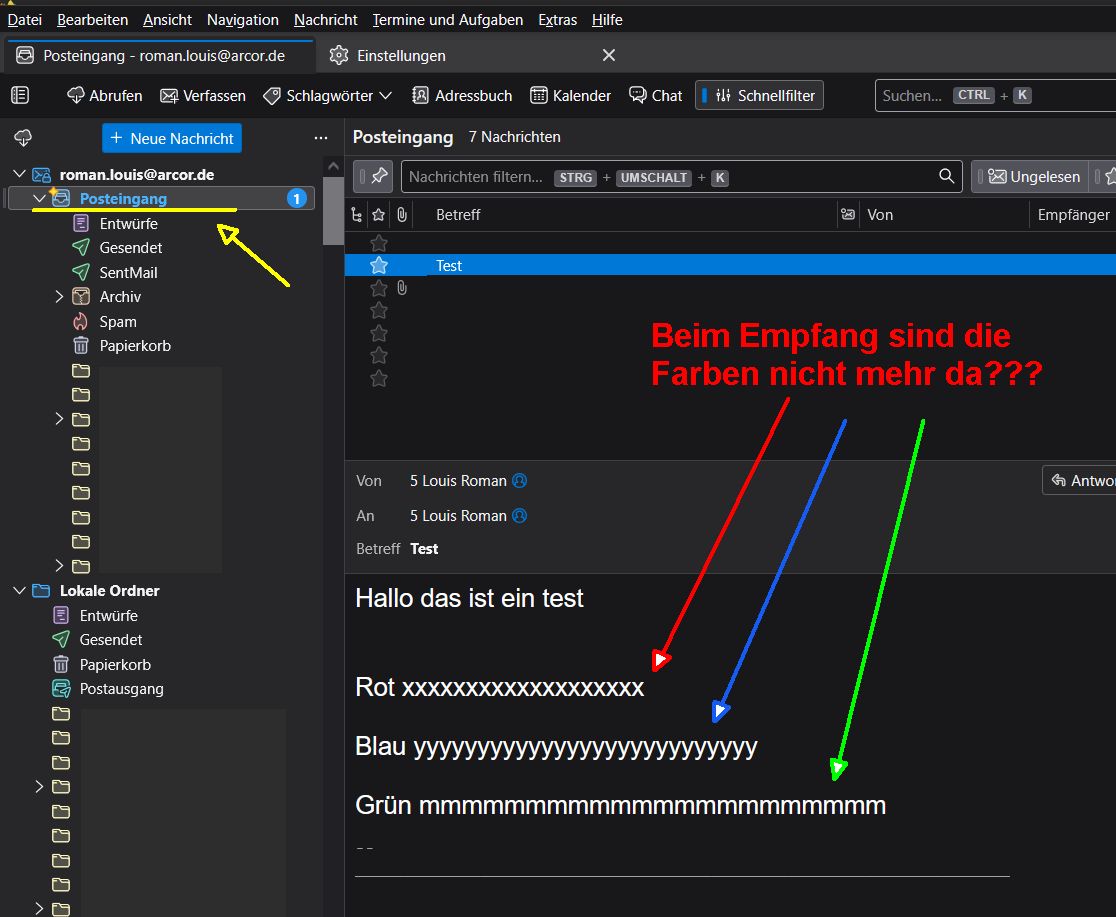Screen dimensions: 1116x917
Task: Click the folder pane scroll-up arrow
Action: (x=333, y=166)
